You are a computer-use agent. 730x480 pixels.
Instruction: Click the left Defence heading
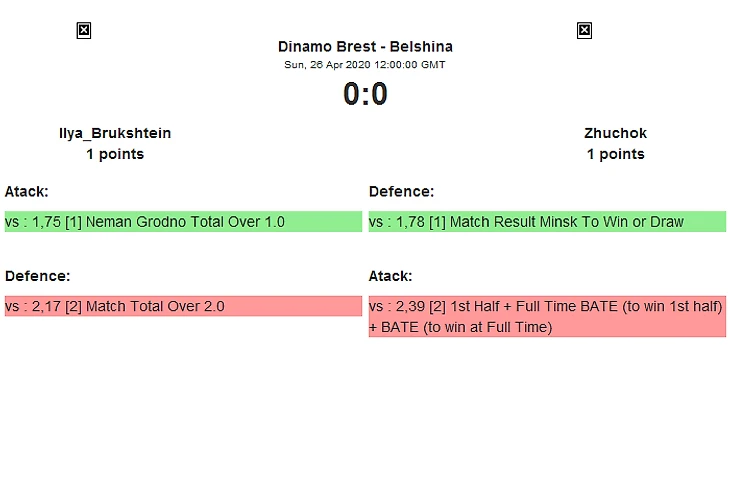point(37,276)
